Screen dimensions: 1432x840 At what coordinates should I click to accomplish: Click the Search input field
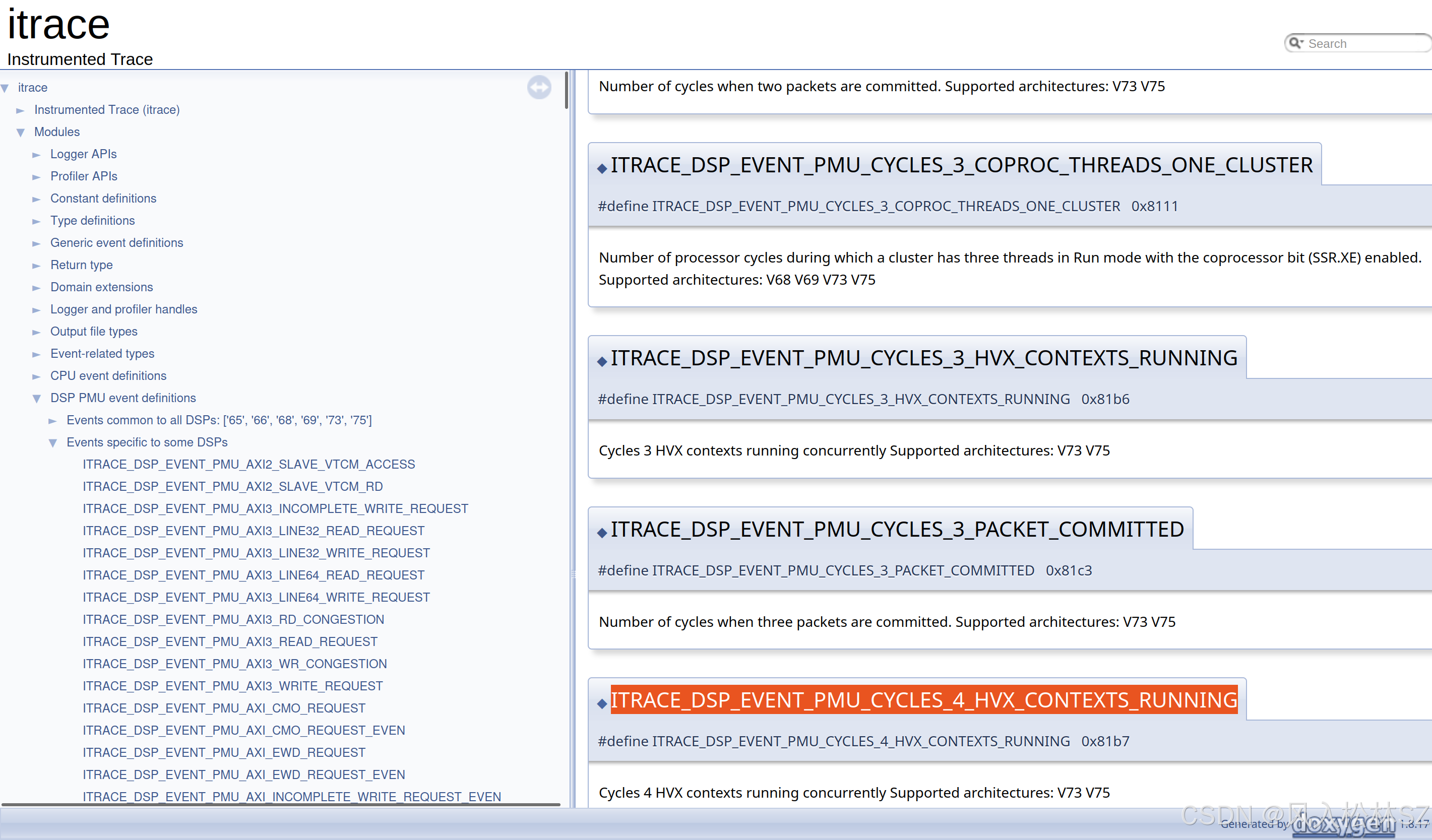click(x=1364, y=44)
